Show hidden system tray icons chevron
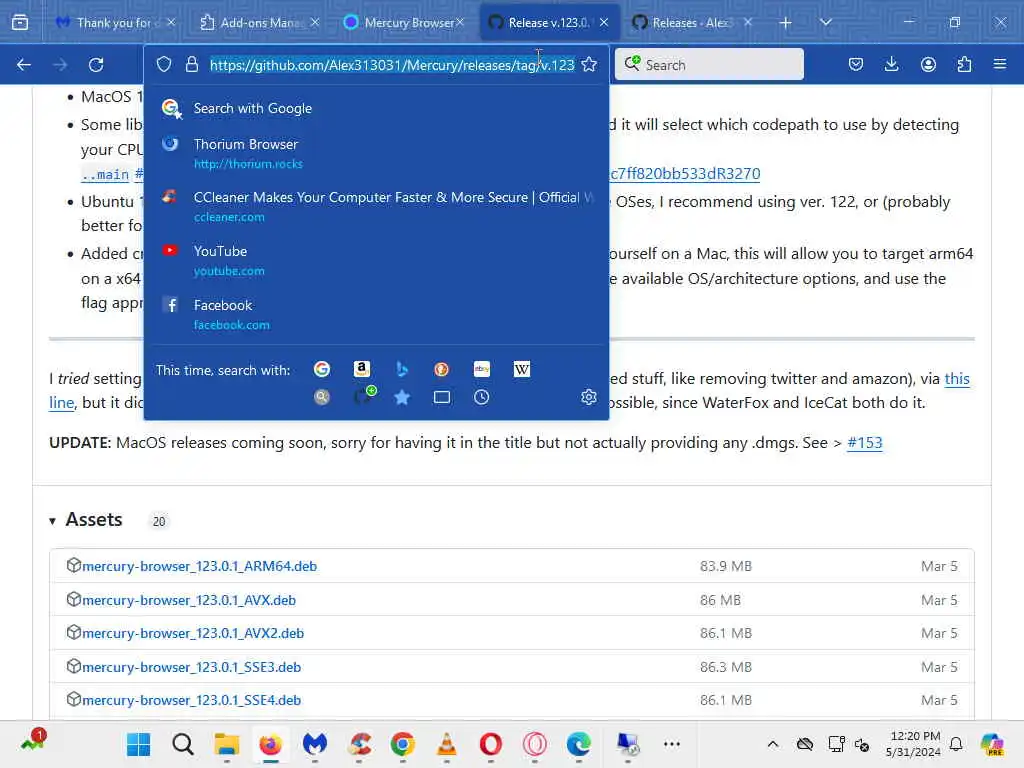The width and height of the screenshot is (1024, 768). click(x=773, y=744)
